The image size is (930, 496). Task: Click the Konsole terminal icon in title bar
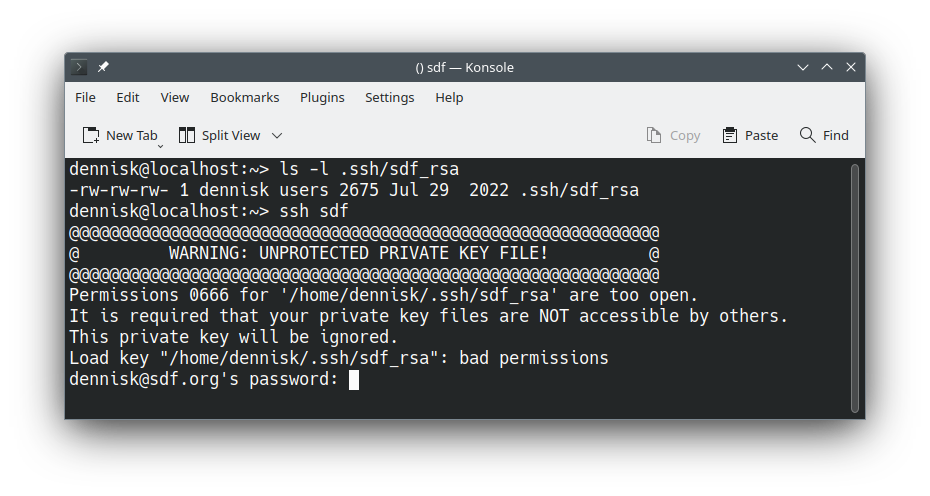click(80, 67)
